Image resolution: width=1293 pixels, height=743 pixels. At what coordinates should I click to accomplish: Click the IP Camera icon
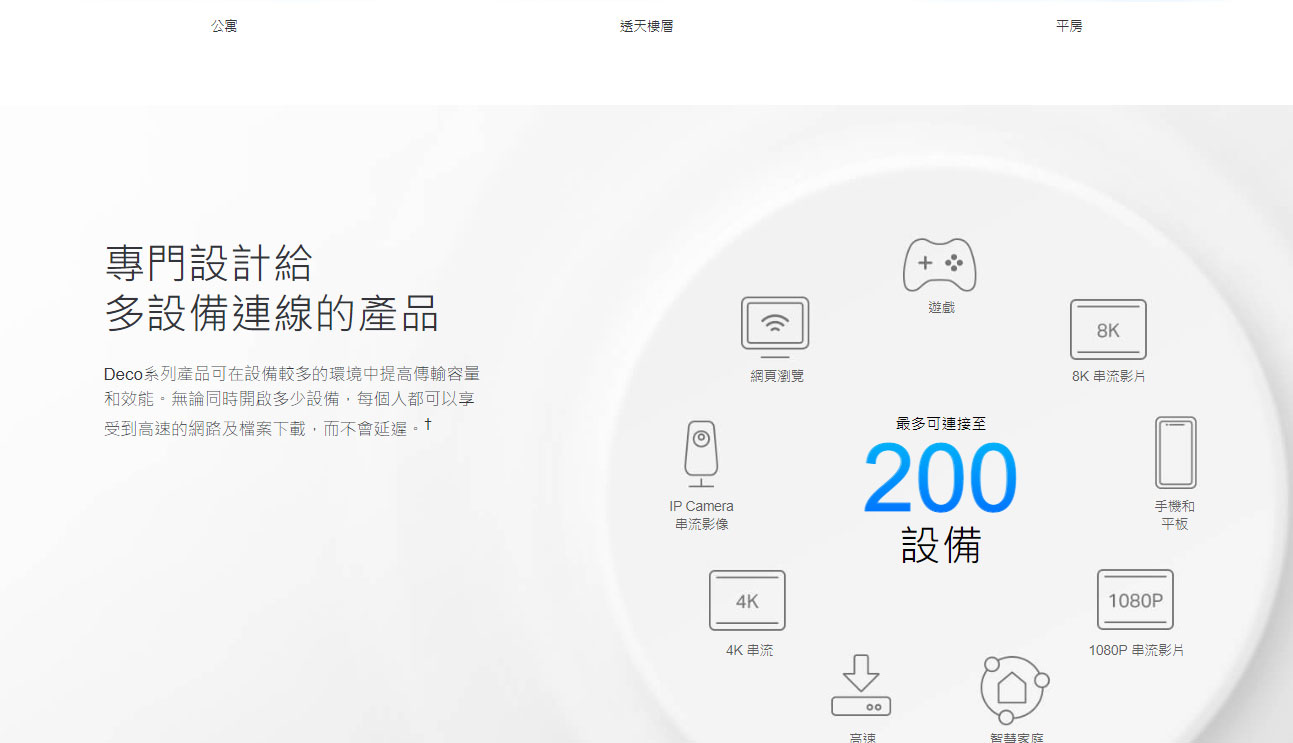(701, 455)
